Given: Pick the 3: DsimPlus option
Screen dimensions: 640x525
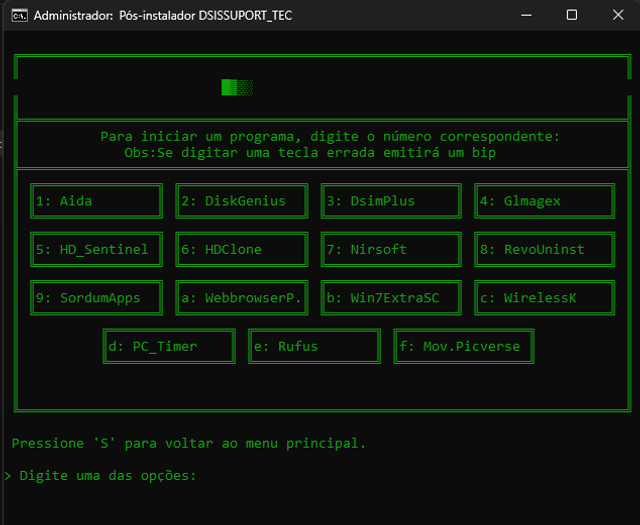Looking at the screenshot, I should (386, 201).
